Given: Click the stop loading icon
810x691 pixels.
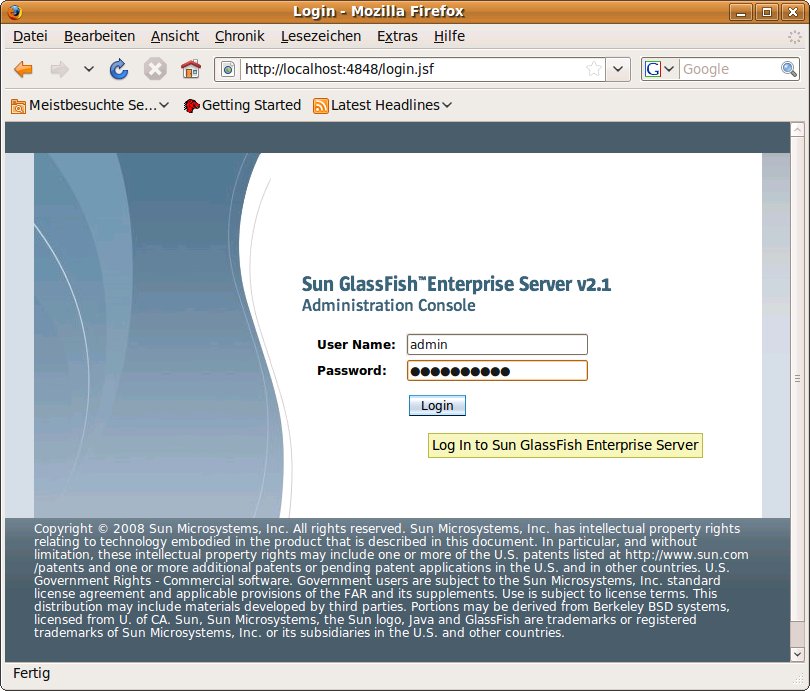Looking at the screenshot, I should pos(155,69).
